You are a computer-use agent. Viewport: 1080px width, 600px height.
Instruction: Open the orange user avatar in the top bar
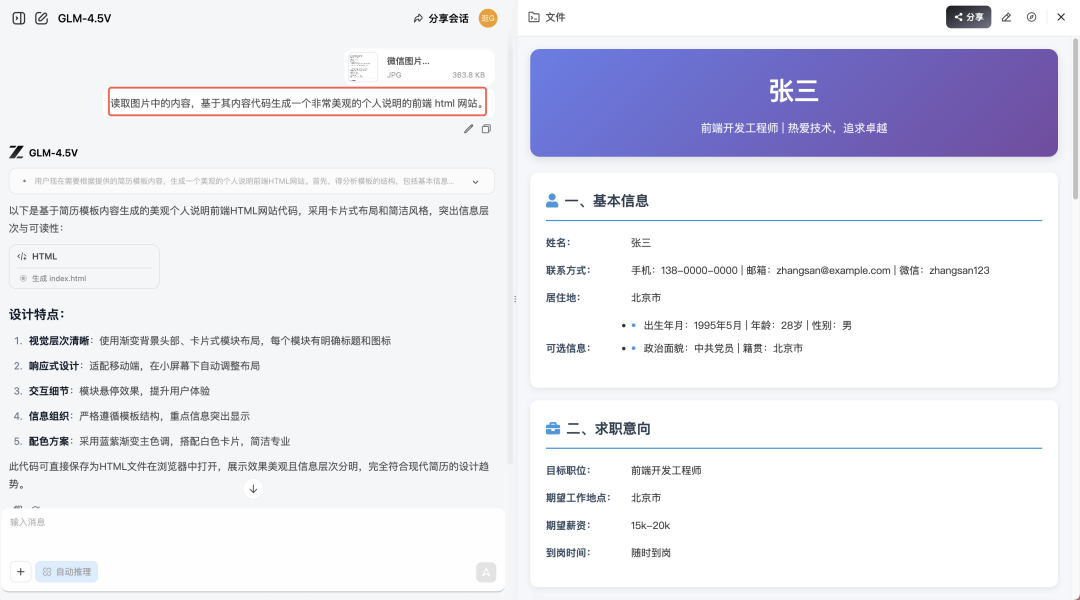click(487, 17)
